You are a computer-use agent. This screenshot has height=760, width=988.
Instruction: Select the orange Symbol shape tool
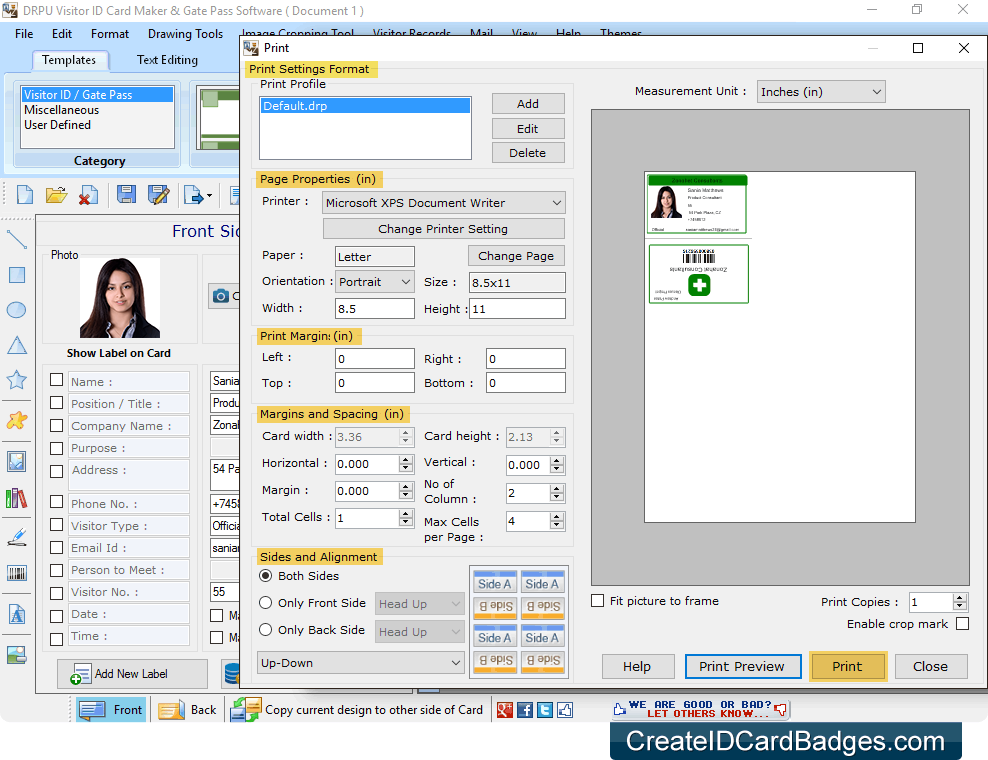16,420
